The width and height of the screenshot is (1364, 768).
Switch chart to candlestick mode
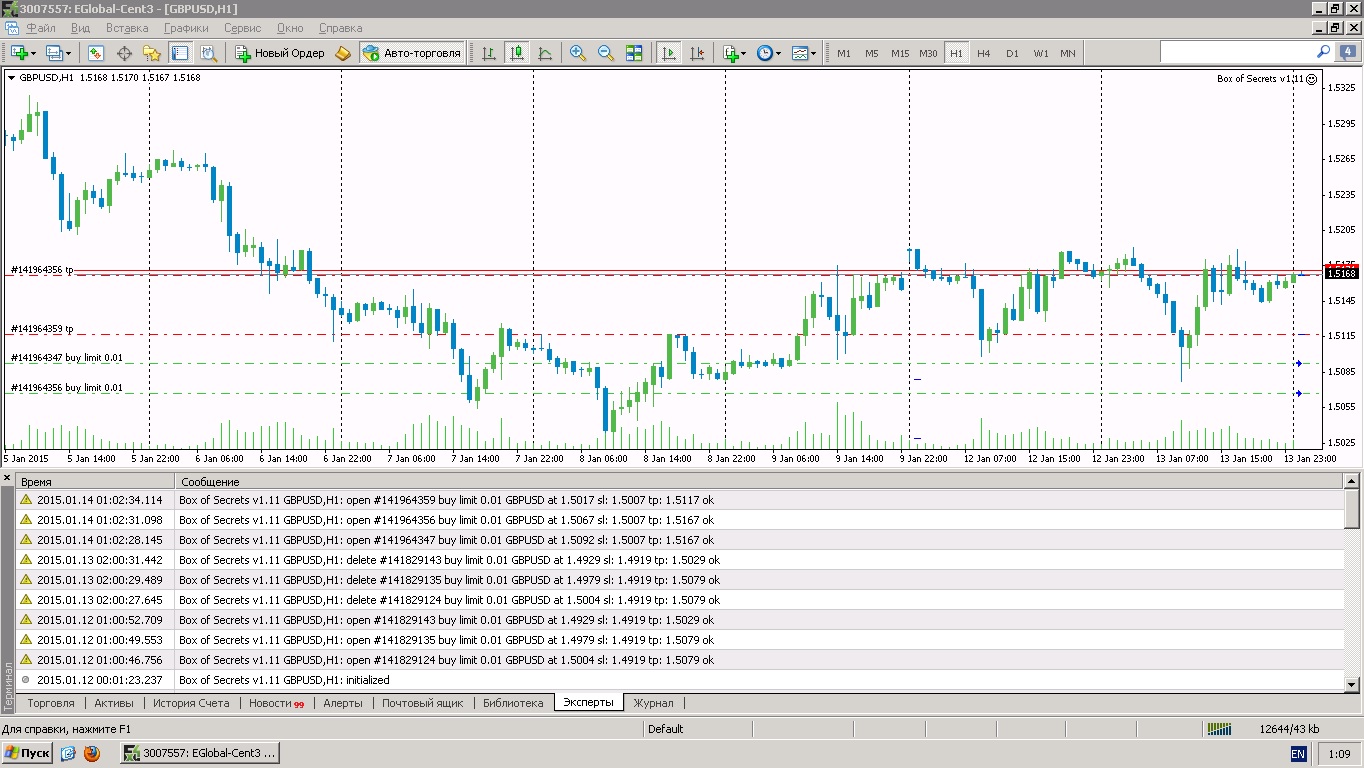click(x=517, y=53)
